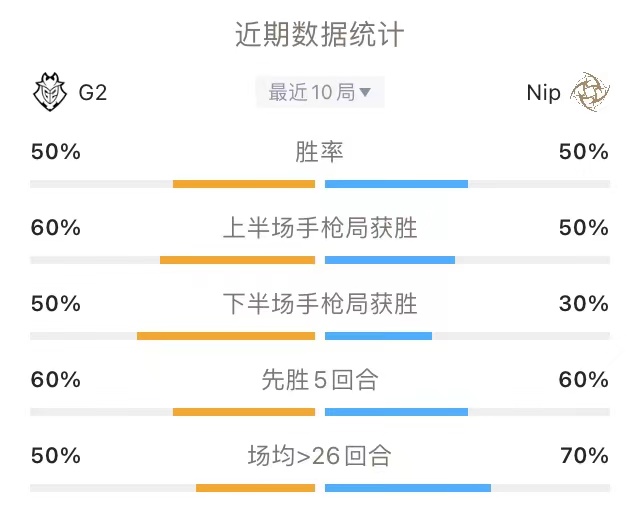Image resolution: width=640 pixels, height=507 pixels.
Task: Open the 最近10局 dropdown selector
Action: point(320,92)
